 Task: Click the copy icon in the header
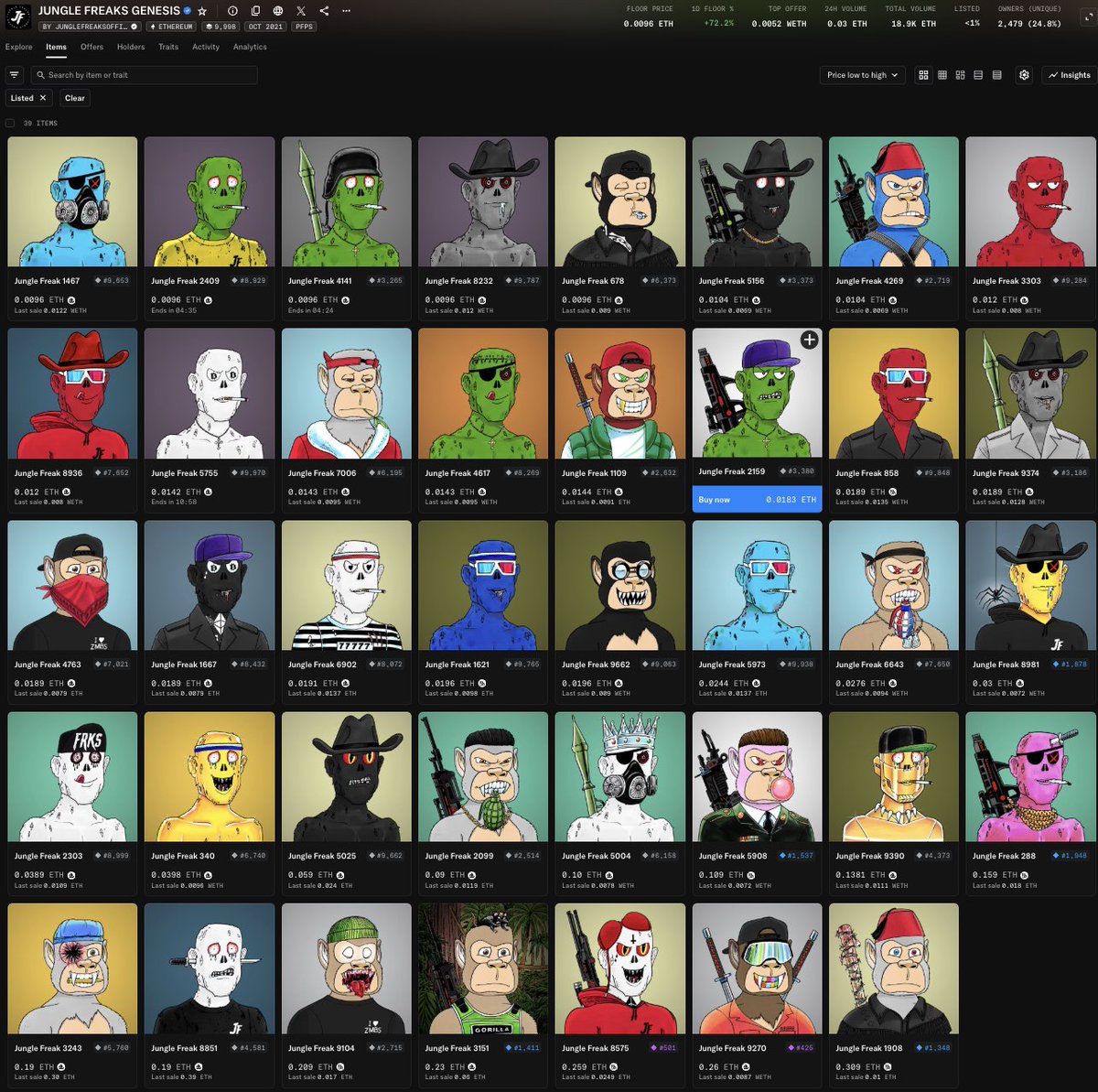[x=255, y=11]
